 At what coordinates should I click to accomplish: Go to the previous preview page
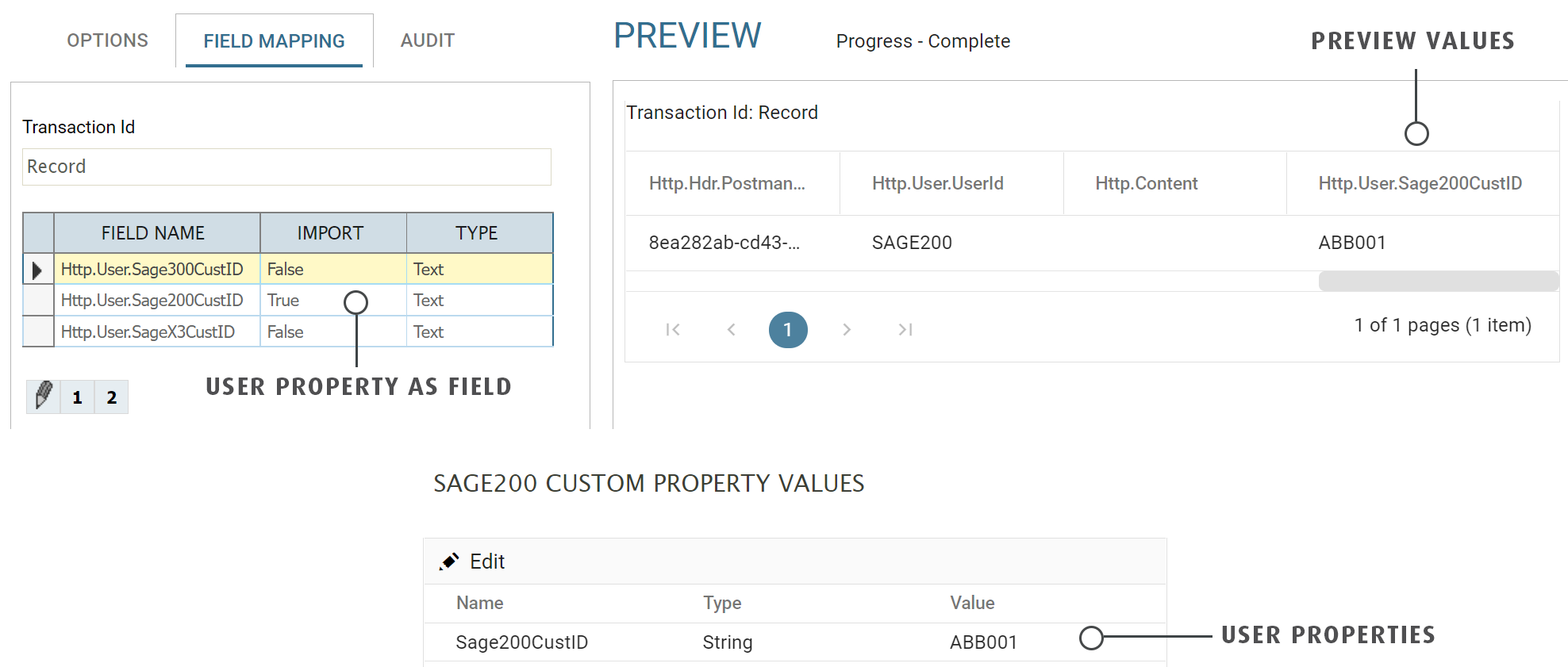pyautogui.click(x=731, y=329)
